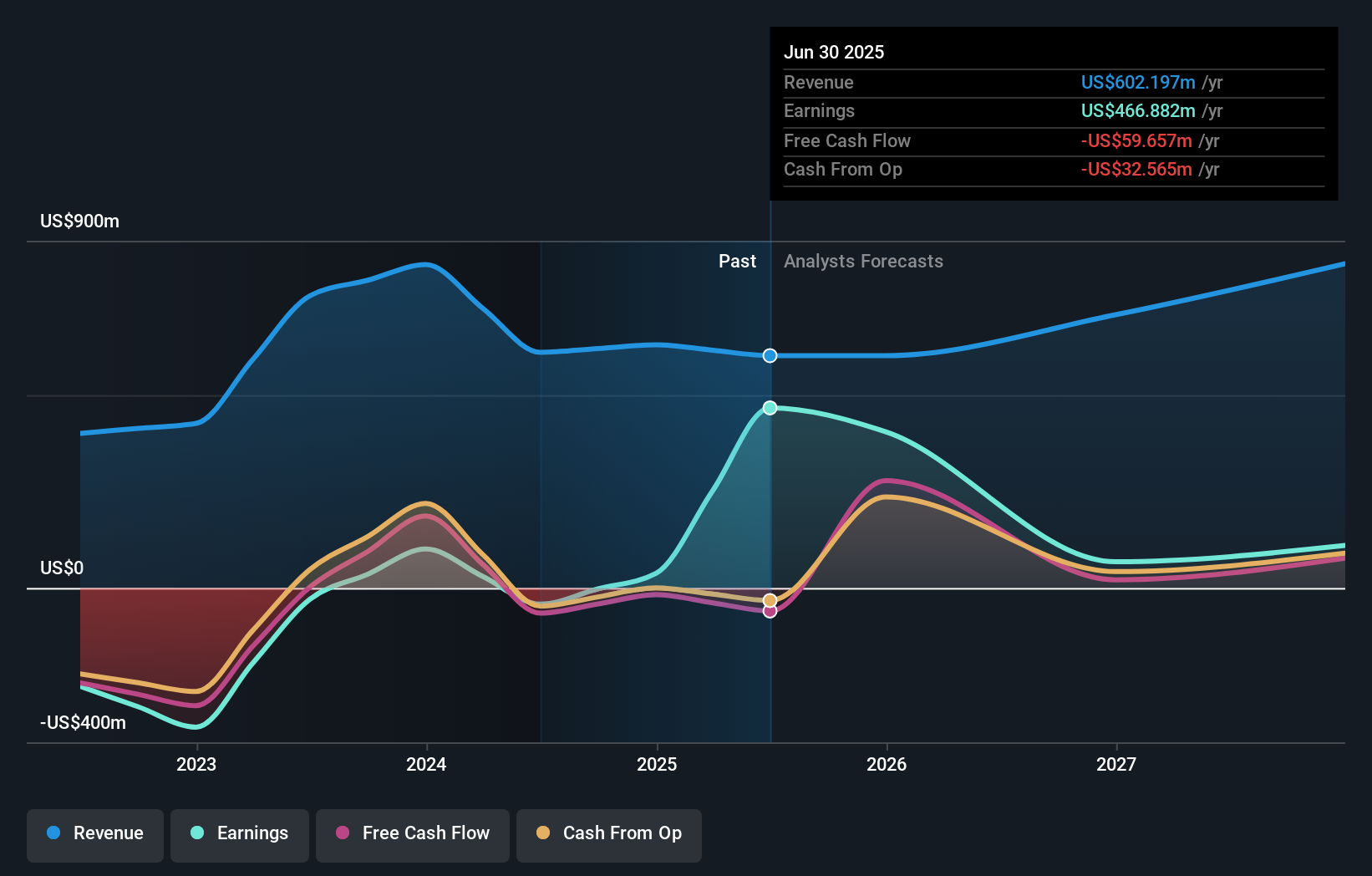Expand details for the Revenue tooltip row
This screenshot has width=1372, height=876.
tap(819, 82)
